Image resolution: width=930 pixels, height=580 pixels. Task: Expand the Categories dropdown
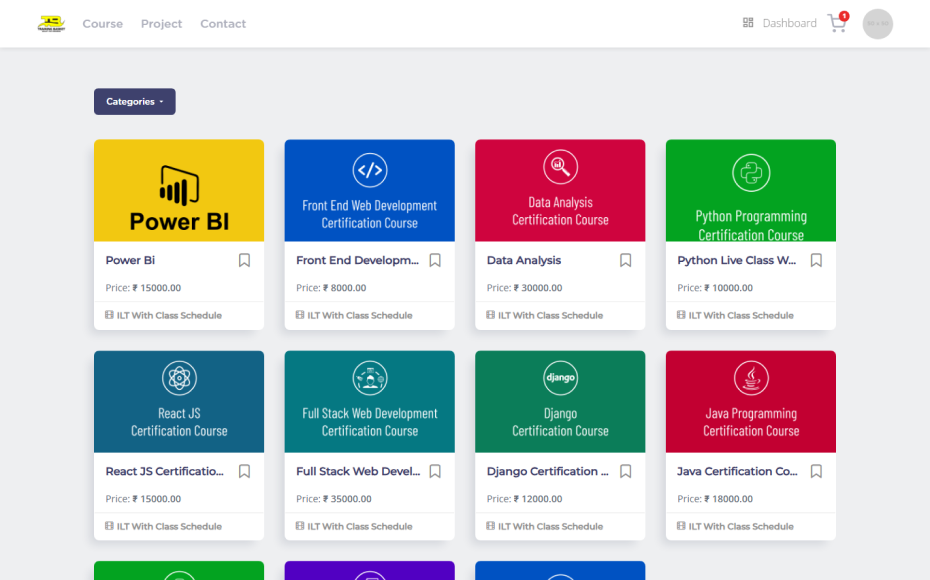pos(135,101)
